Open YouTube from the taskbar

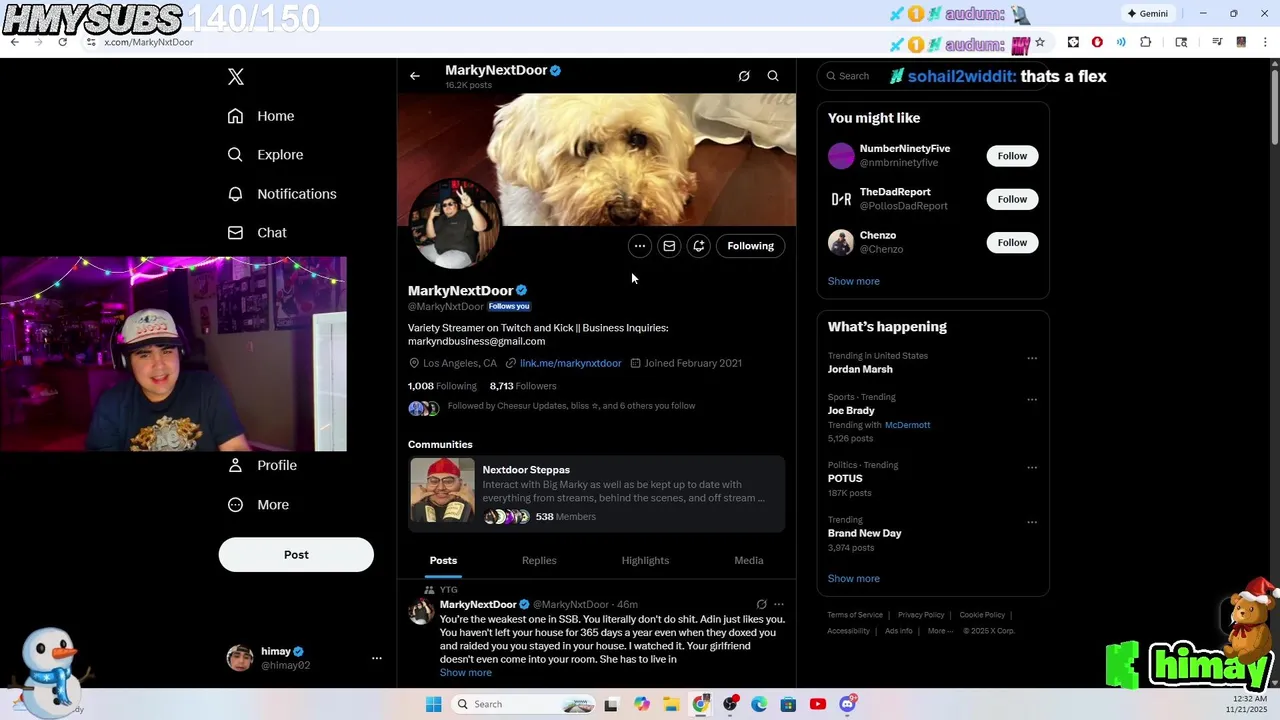pyautogui.click(x=818, y=704)
